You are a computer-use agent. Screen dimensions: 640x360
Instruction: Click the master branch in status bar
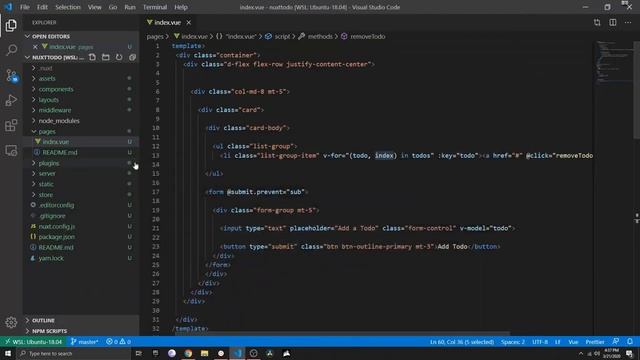(84, 342)
